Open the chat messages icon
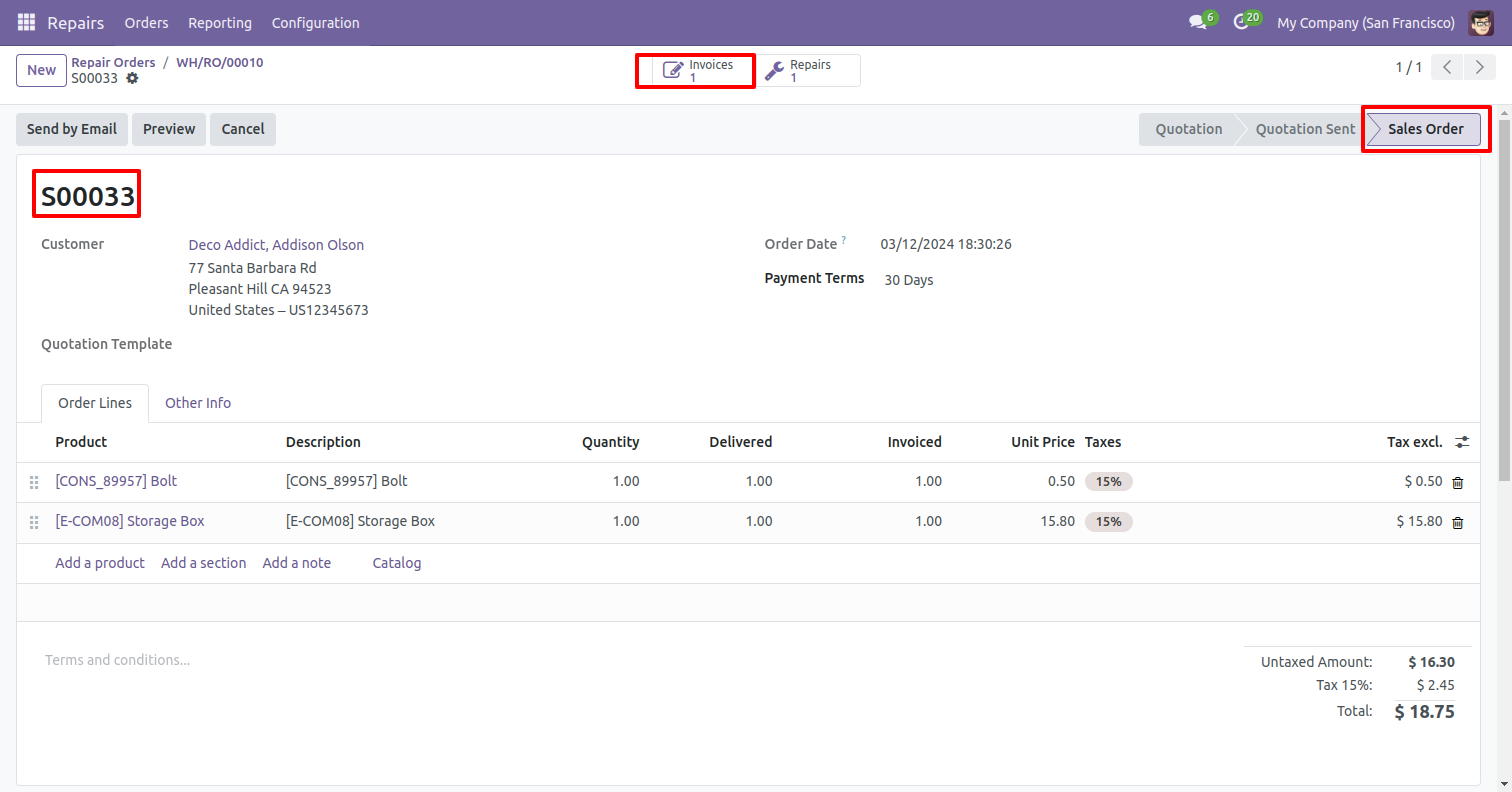 [1197, 22]
